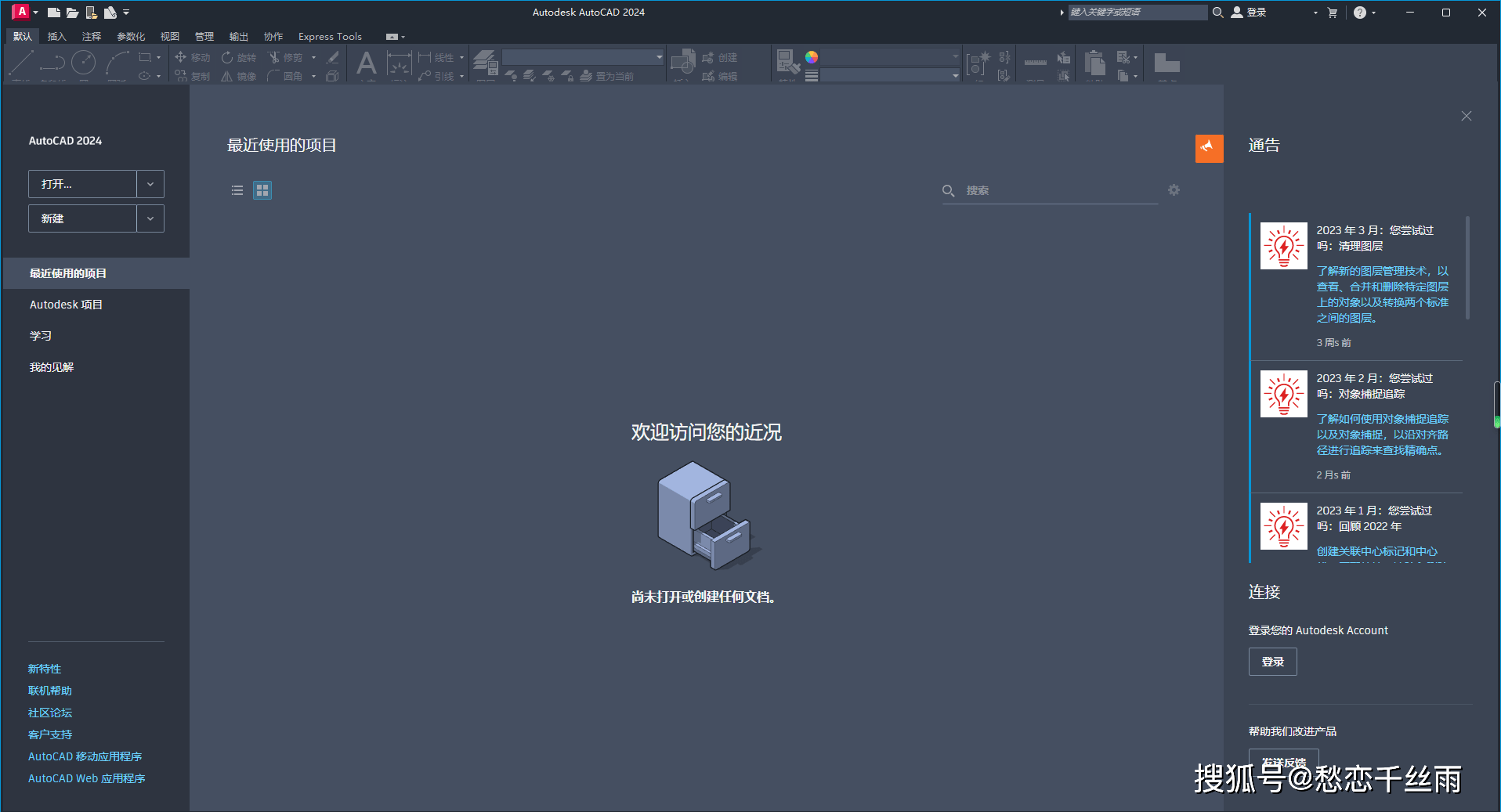Click the Measure ruler icon

tap(1035, 62)
